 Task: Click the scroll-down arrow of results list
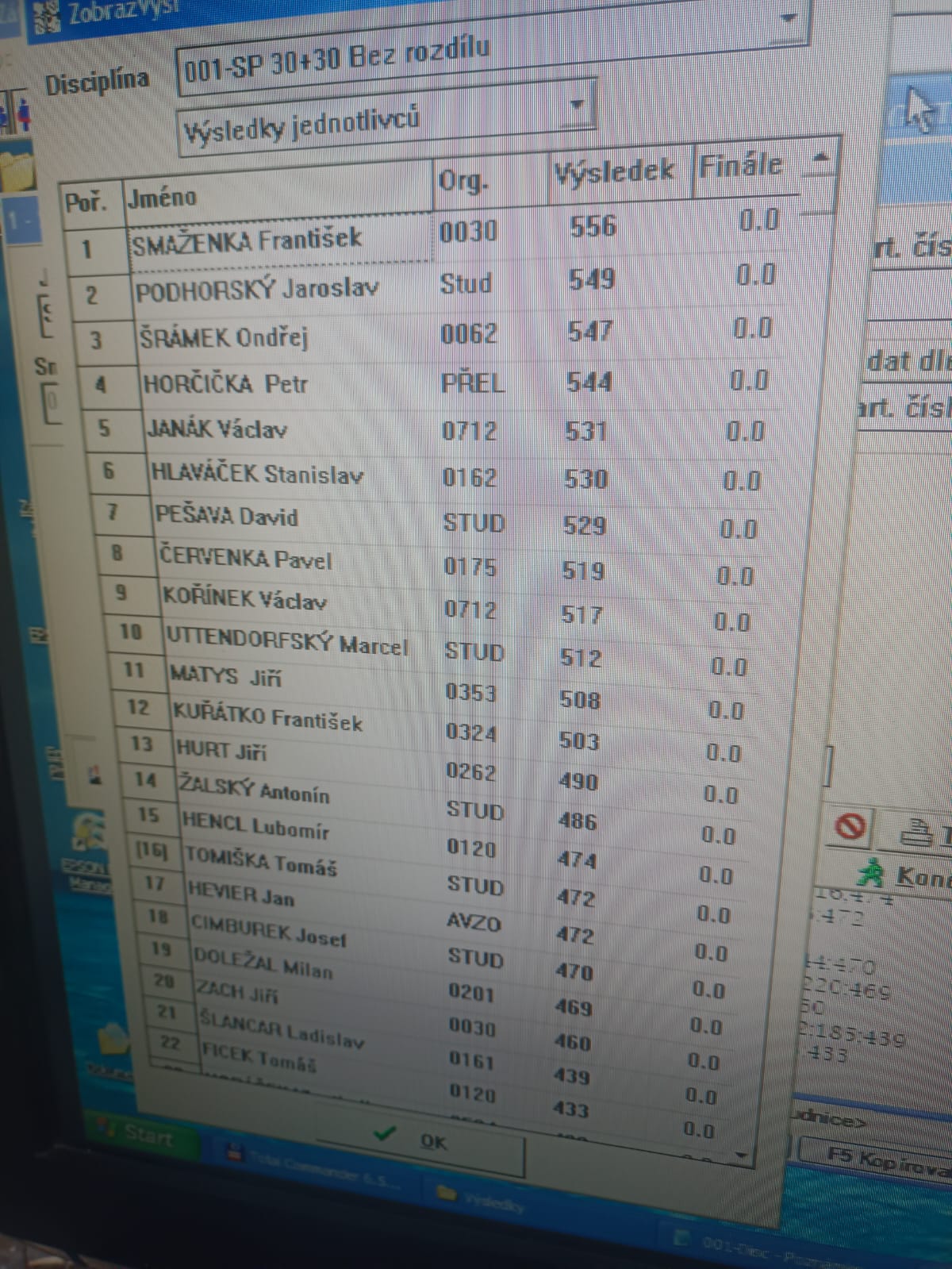740,1155
